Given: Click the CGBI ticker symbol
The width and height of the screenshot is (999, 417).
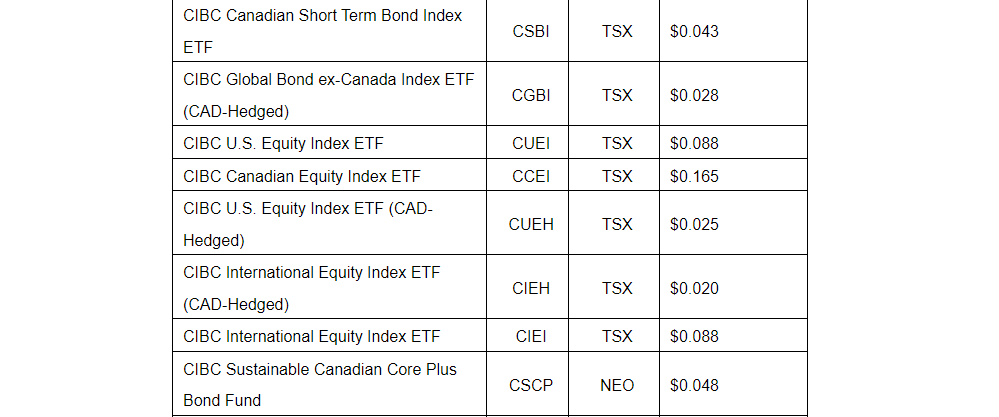Looking at the screenshot, I should coord(530,95).
